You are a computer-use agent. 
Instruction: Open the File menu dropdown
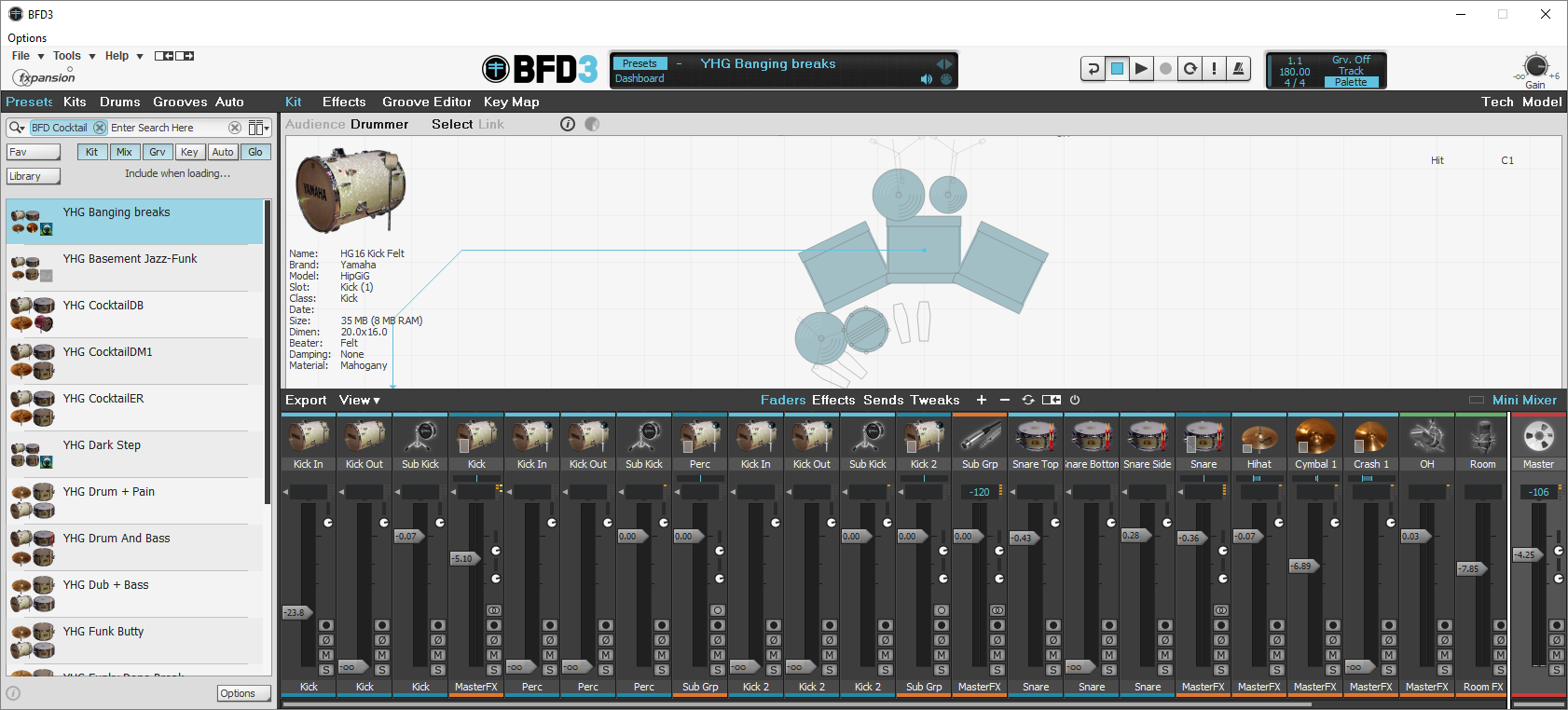click(28, 56)
